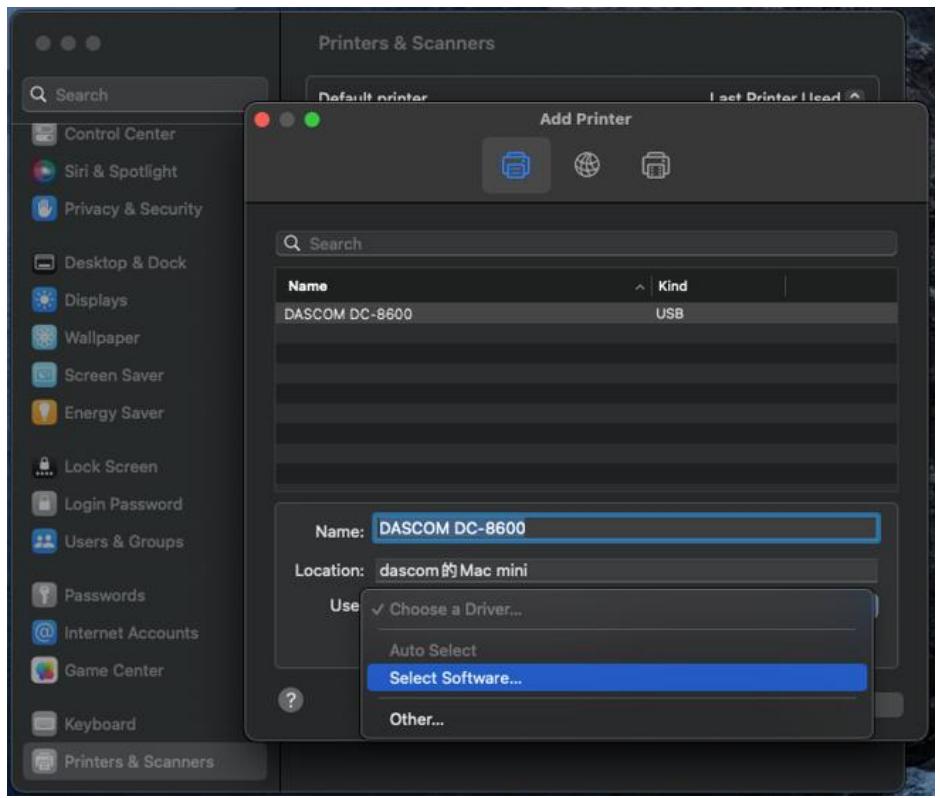The image size is (940, 798).
Task: Click the Add Printer help question mark
Action: click(291, 700)
